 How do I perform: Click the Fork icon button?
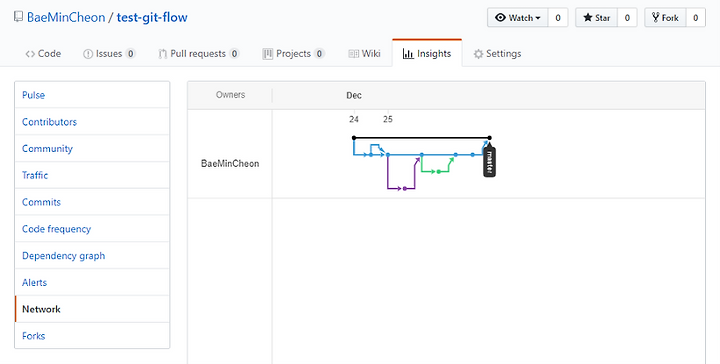click(x=665, y=18)
